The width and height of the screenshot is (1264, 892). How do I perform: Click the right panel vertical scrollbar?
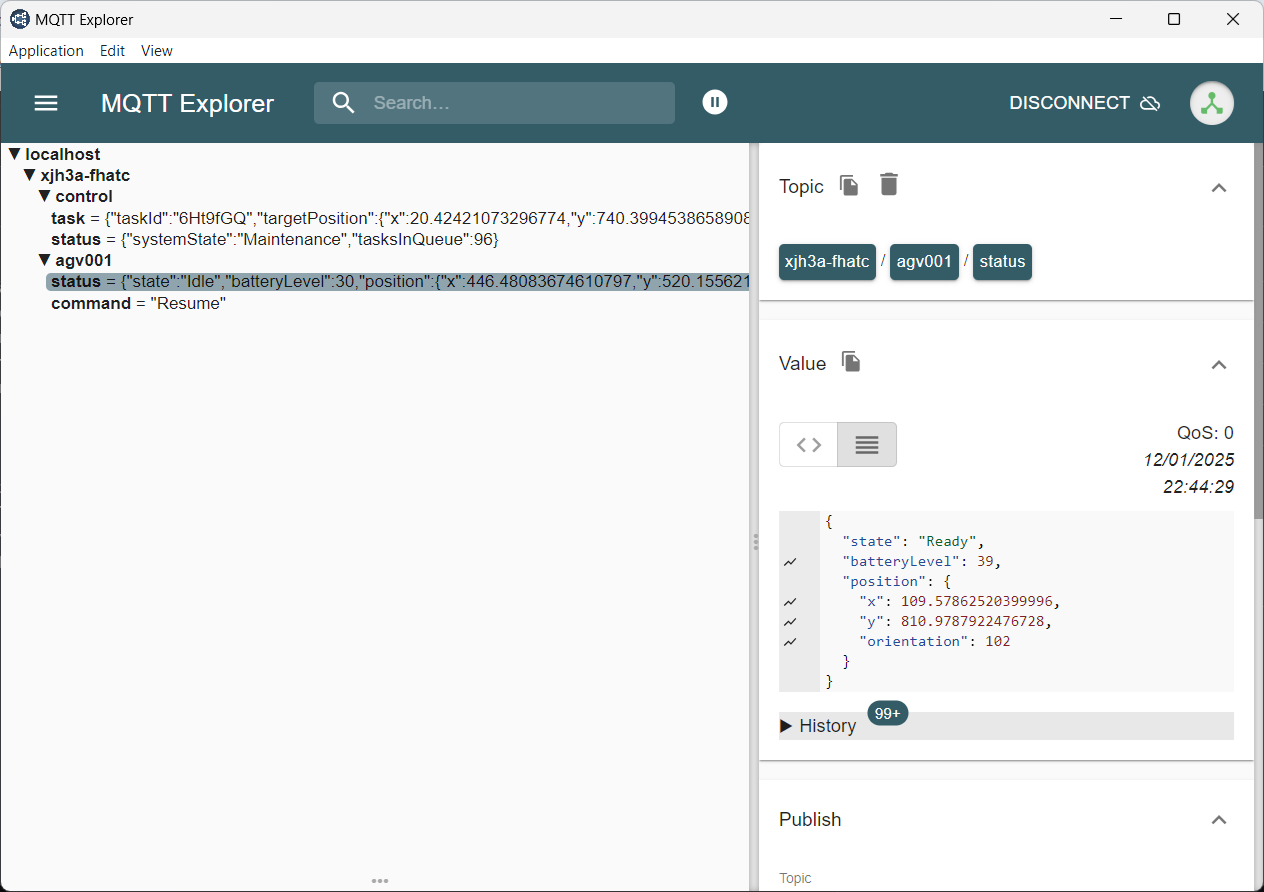click(1258, 330)
